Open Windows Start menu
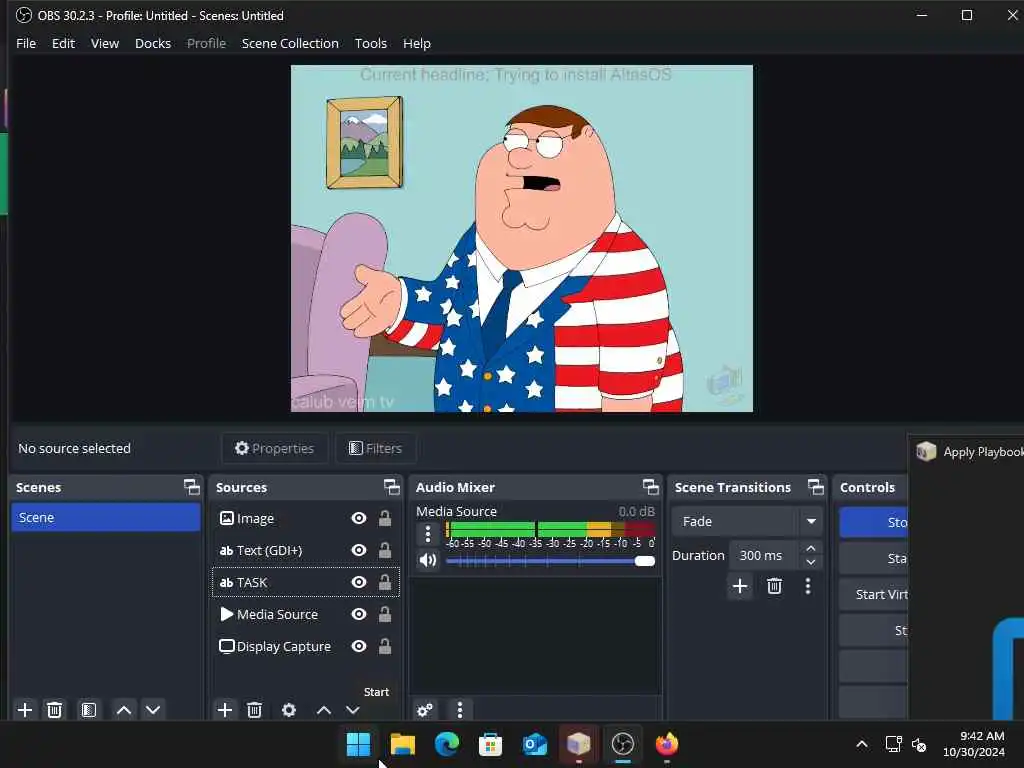Image resolution: width=1024 pixels, height=768 pixels. [358, 744]
